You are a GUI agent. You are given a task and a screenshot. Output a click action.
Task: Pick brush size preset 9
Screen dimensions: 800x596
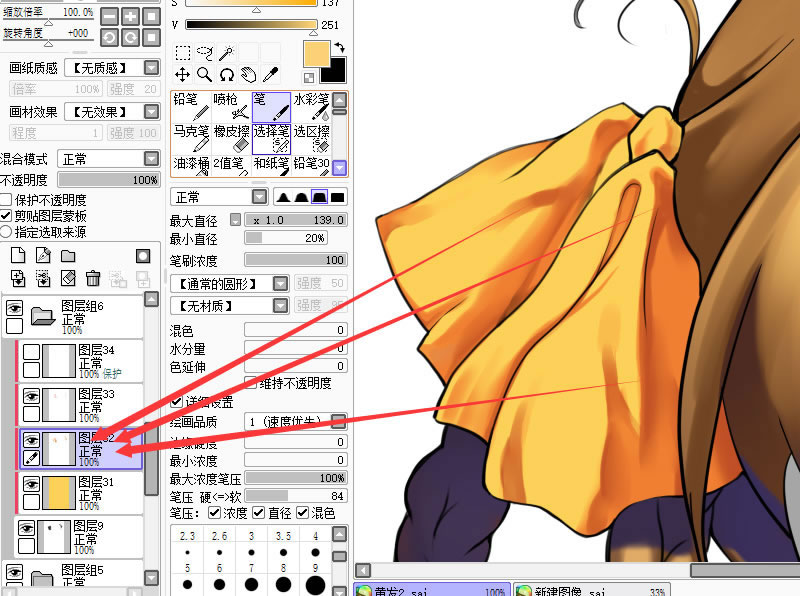click(x=315, y=578)
